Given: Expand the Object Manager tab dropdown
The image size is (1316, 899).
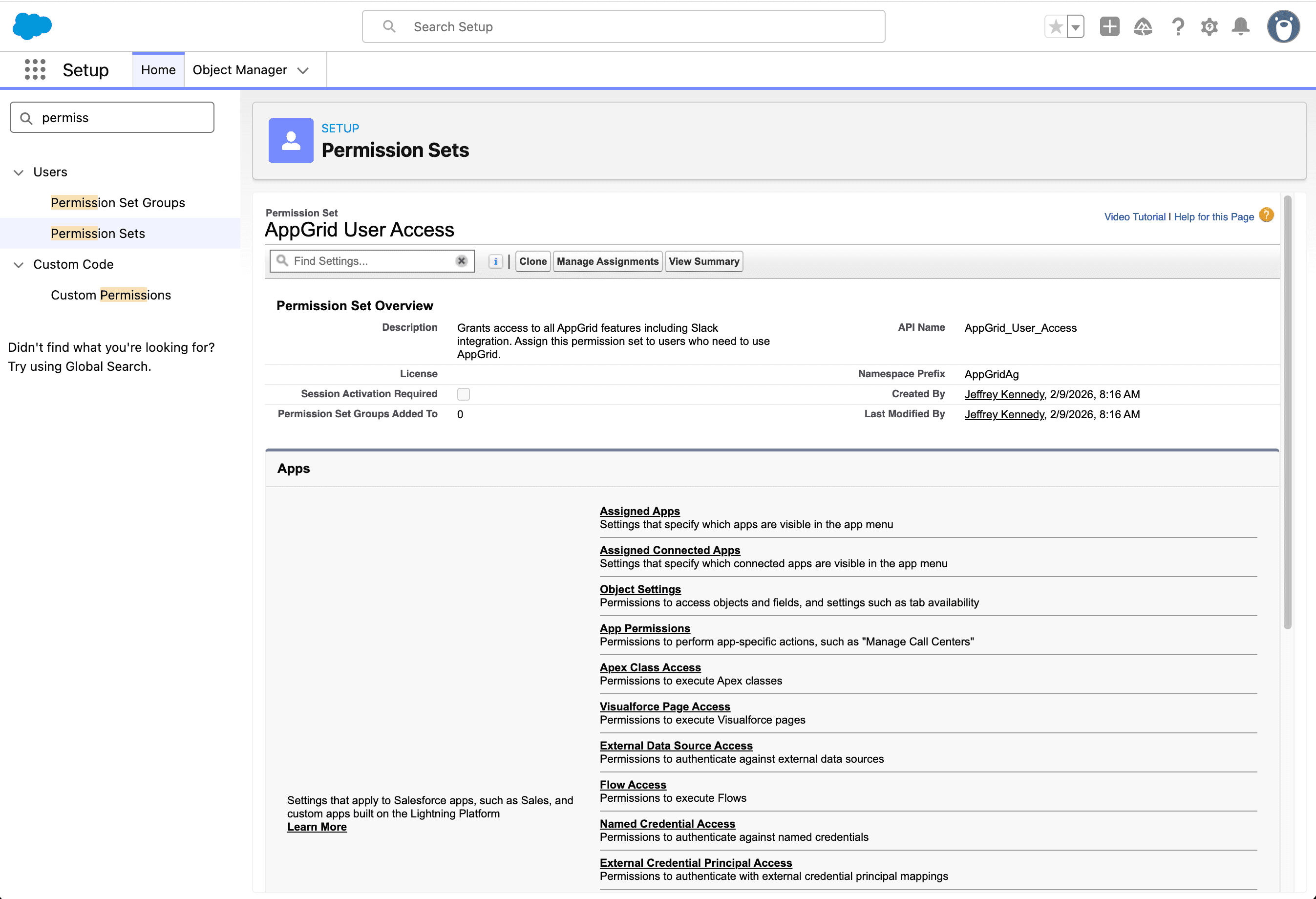Looking at the screenshot, I should point(303,70).
